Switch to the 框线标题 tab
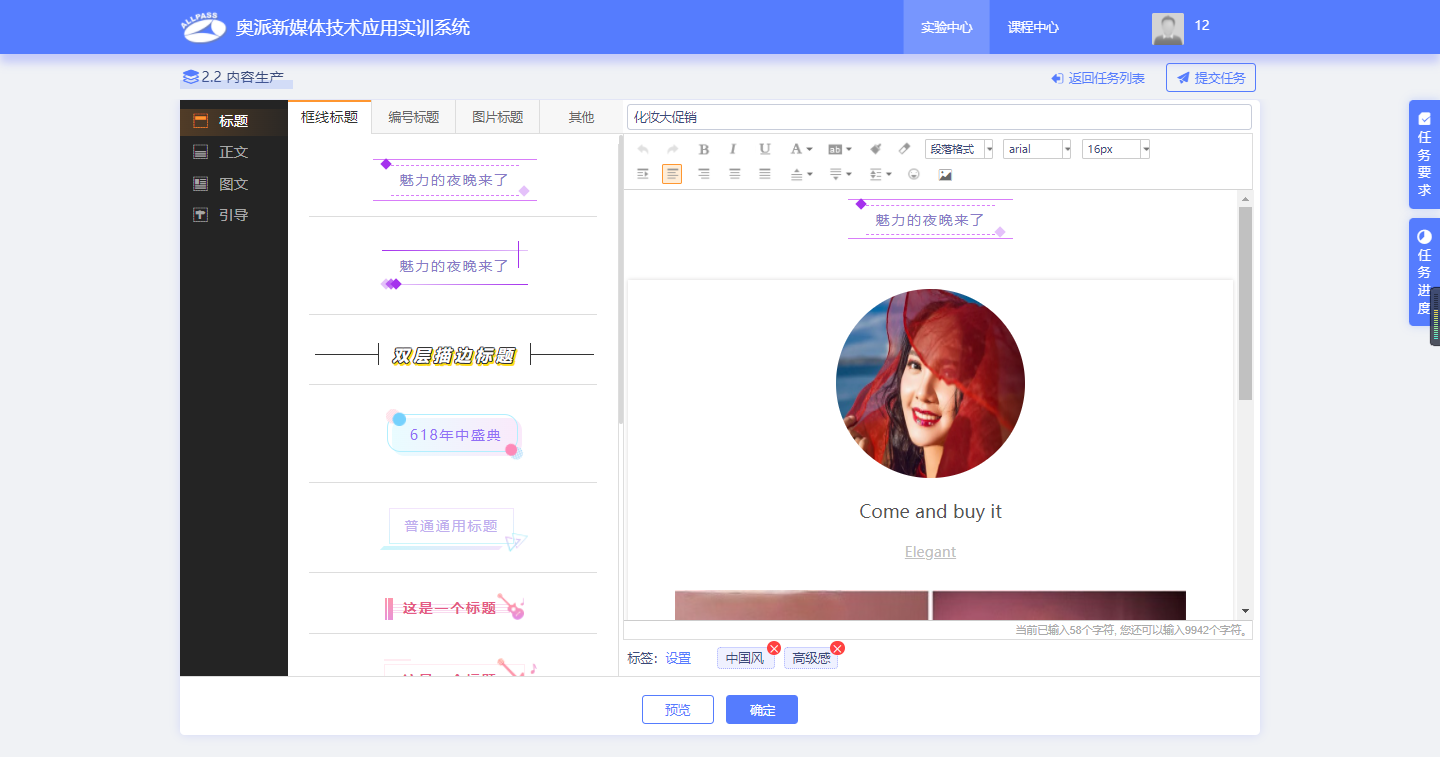This screenshot has width=1440, height=757. [329, 117]
